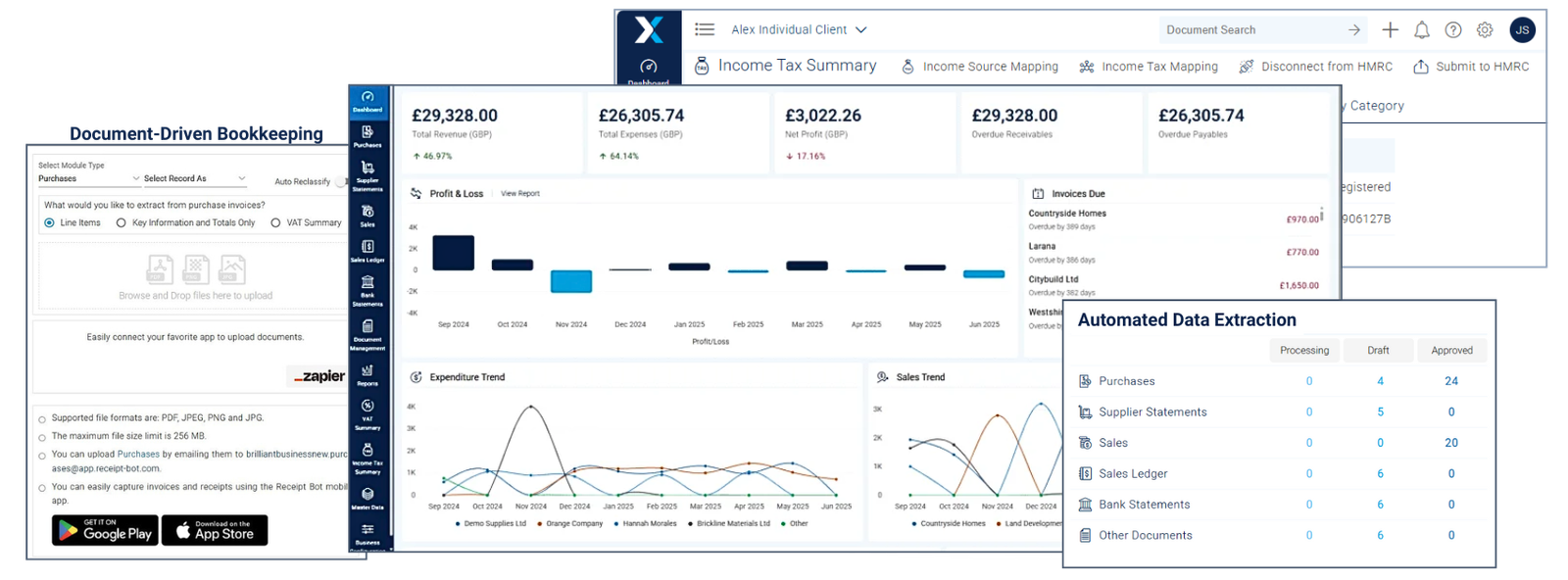Click the Download on the App Store button

(x=215, y=530)
